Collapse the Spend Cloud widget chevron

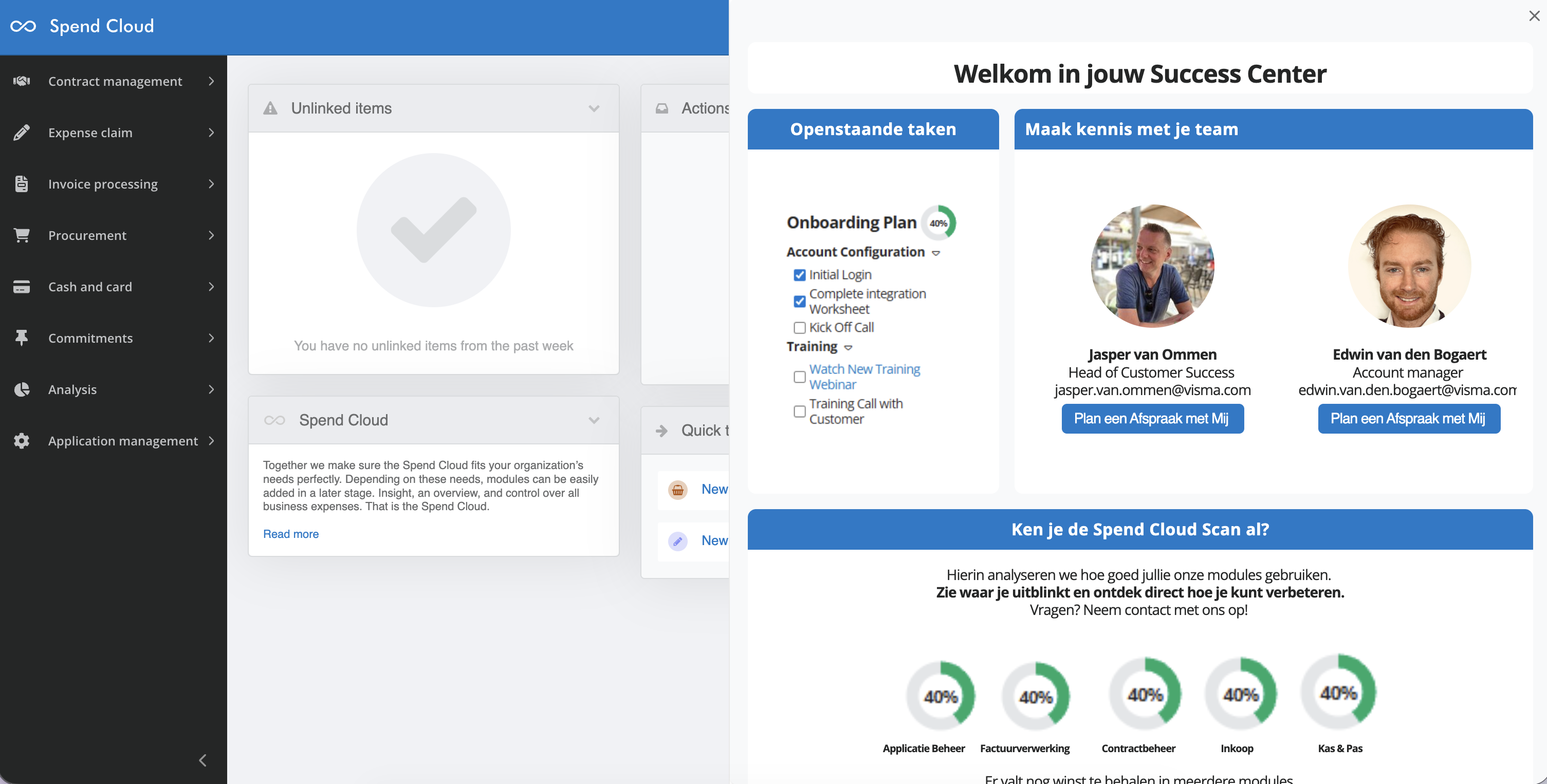(x=594, y=420)
